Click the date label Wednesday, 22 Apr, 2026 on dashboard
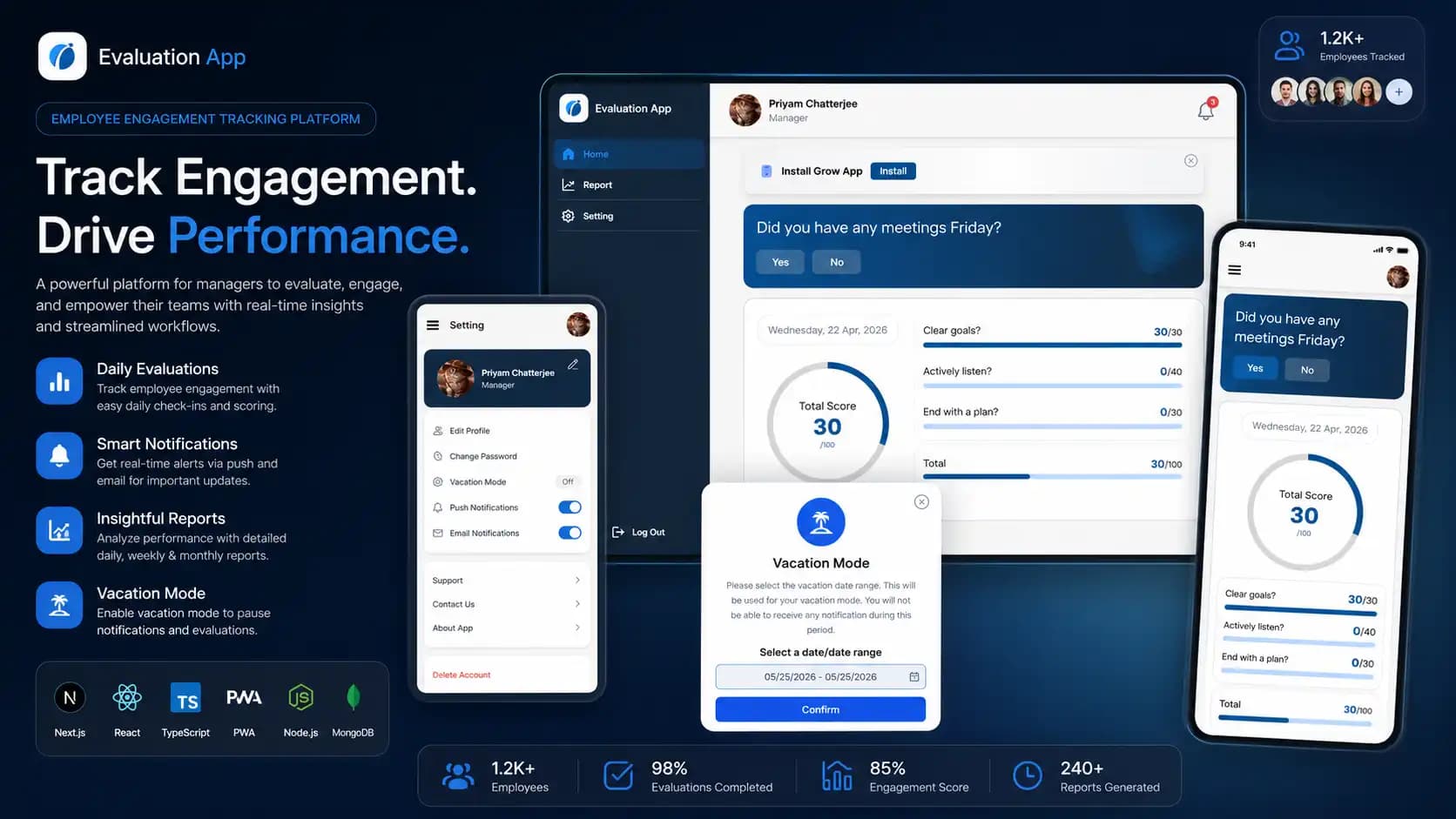The height and width of the screenshot is (819, 1456). 827,330
